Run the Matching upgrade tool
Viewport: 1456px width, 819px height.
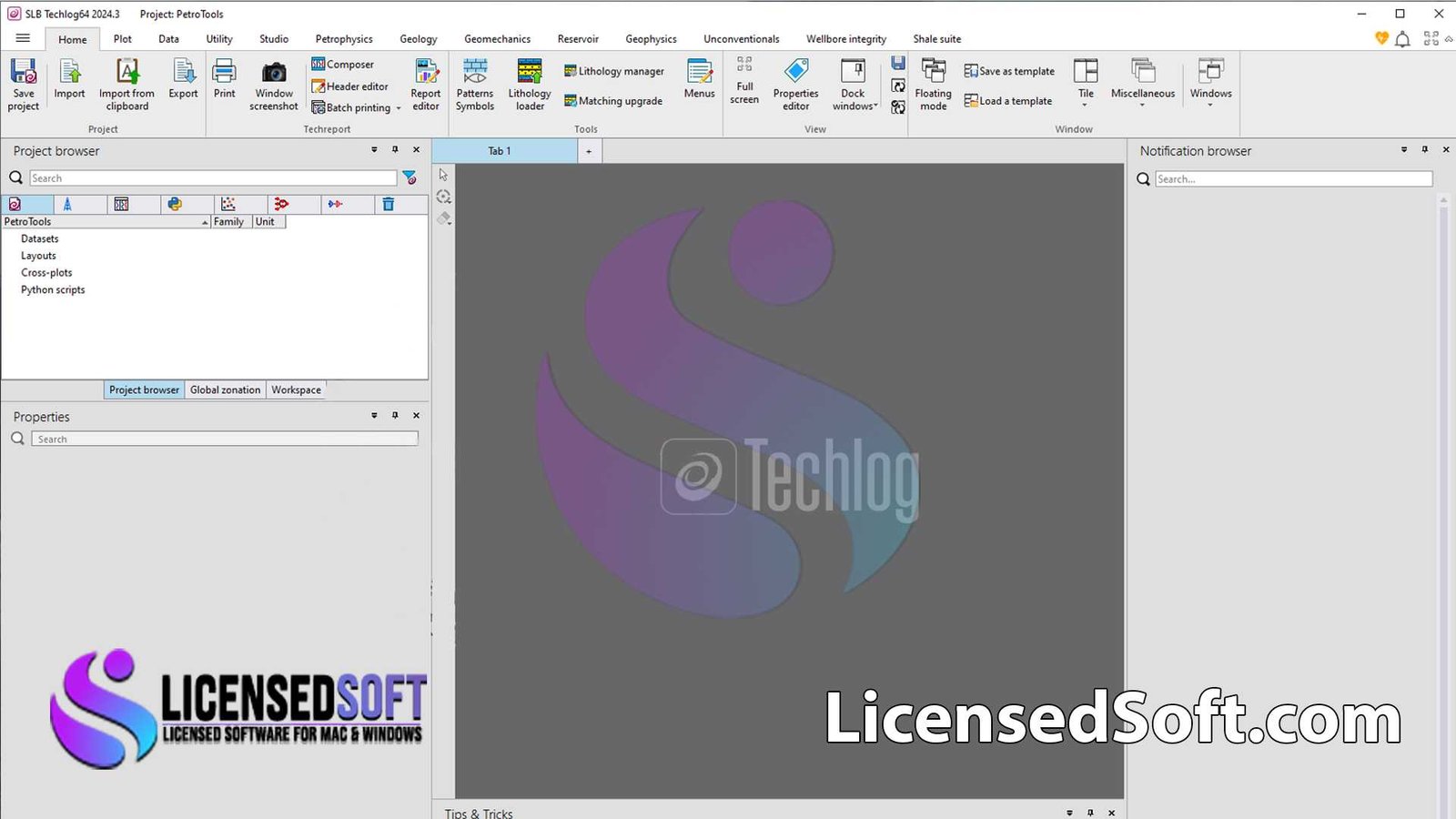point(613,101)
